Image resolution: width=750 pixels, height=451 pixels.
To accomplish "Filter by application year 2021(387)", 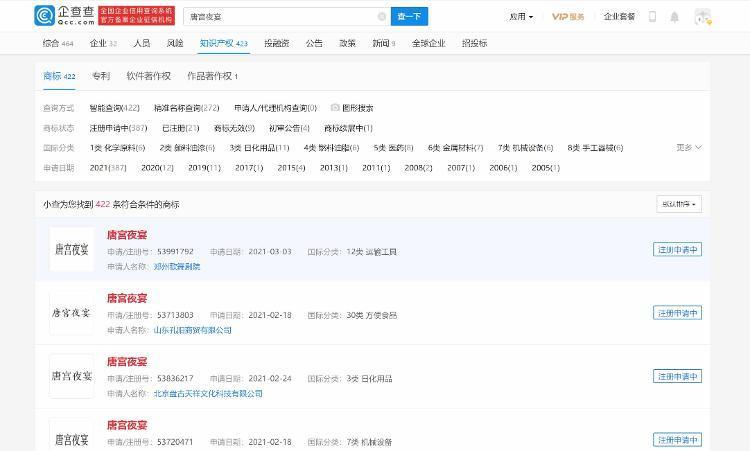I will (x=107, y=168).
